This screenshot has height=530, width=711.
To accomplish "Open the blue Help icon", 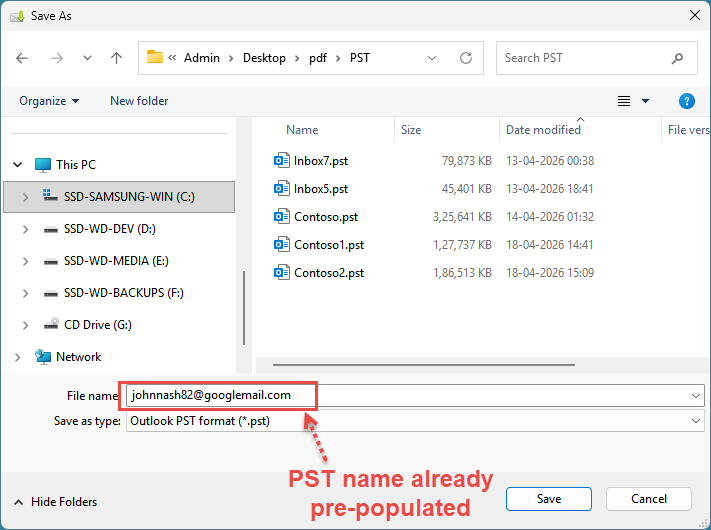I will point(687,101).
